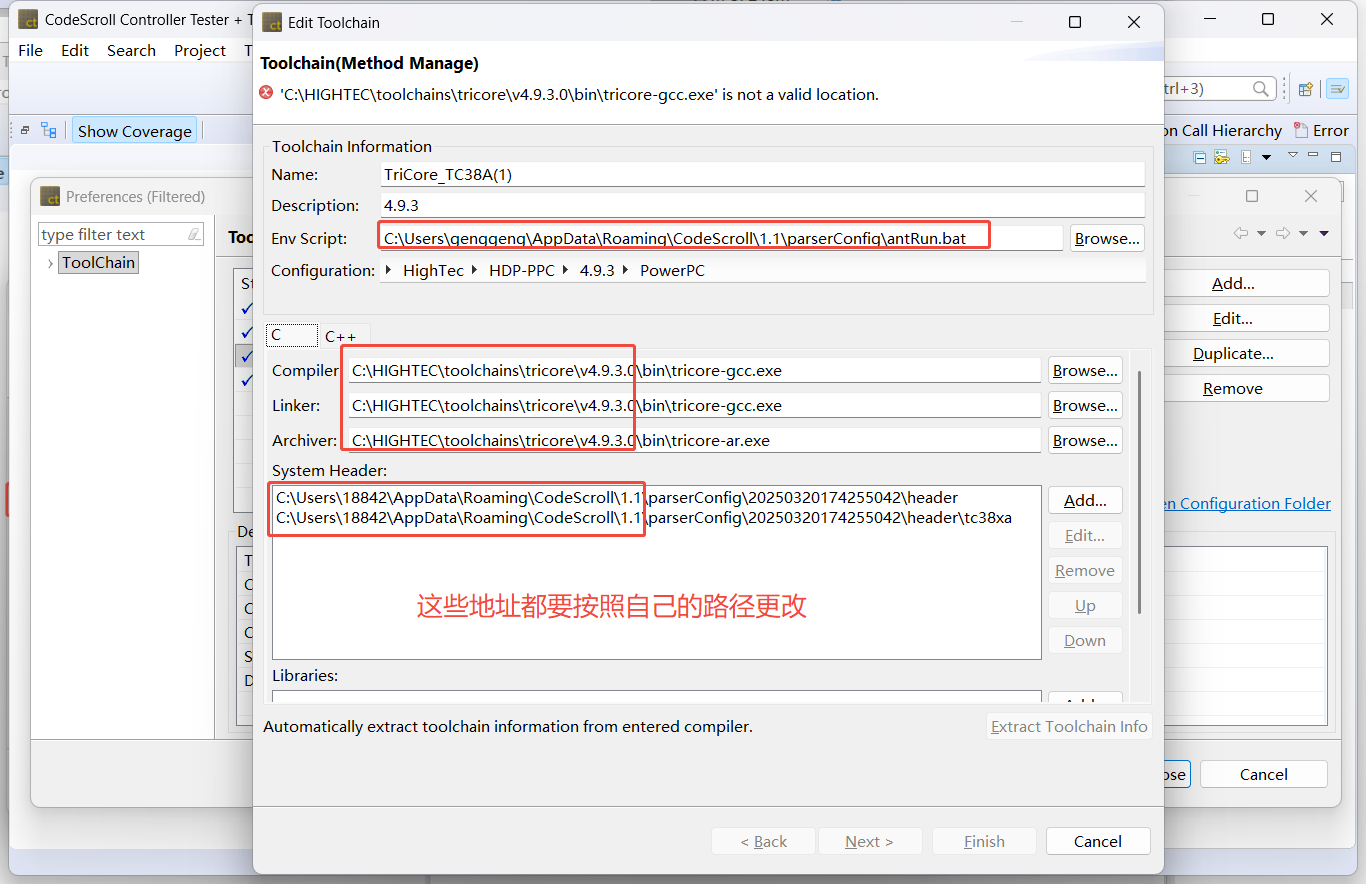This screenshot has height=884, width=1366.
Task: Click the hierarchy tree icon beside Show Coverage
Action: [48, 130]
